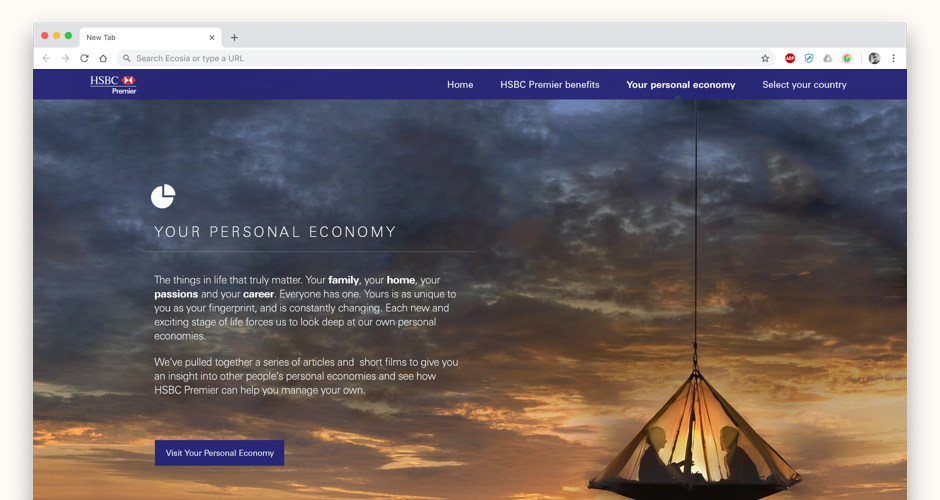Open the green globe extension icon
Screen dimensions: 940x500
coord(846,58)
